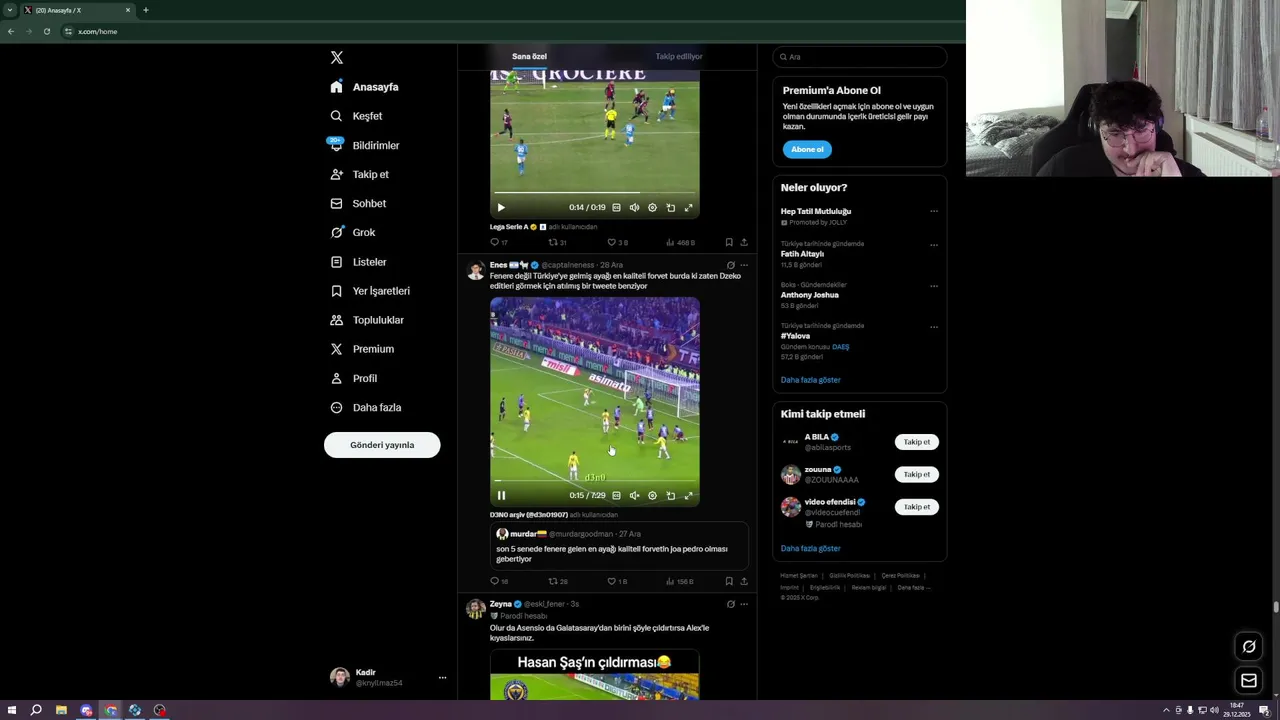
Task: Go to Anasayfa in the sidebar
Action: tap(365, 87)
